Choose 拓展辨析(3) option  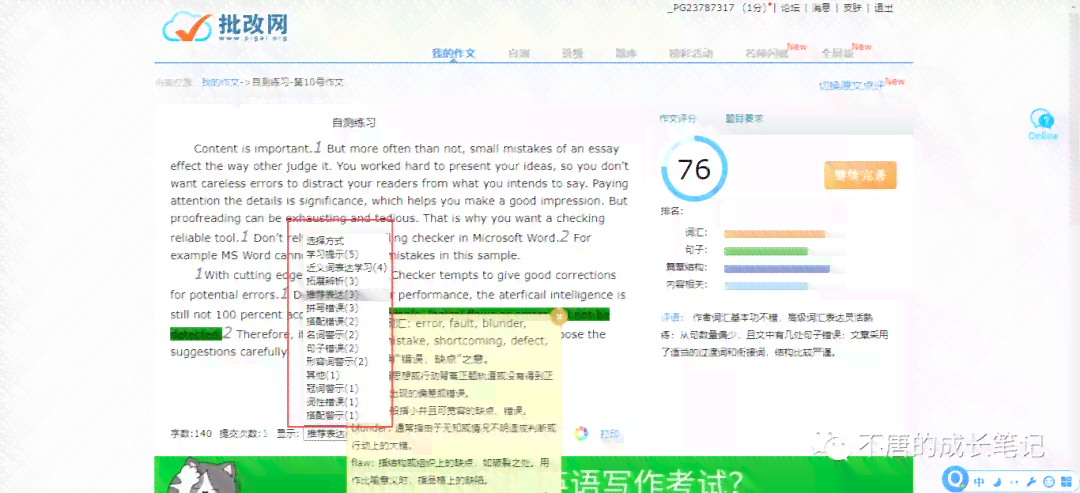pyautogui.click(x=333, y=281)
